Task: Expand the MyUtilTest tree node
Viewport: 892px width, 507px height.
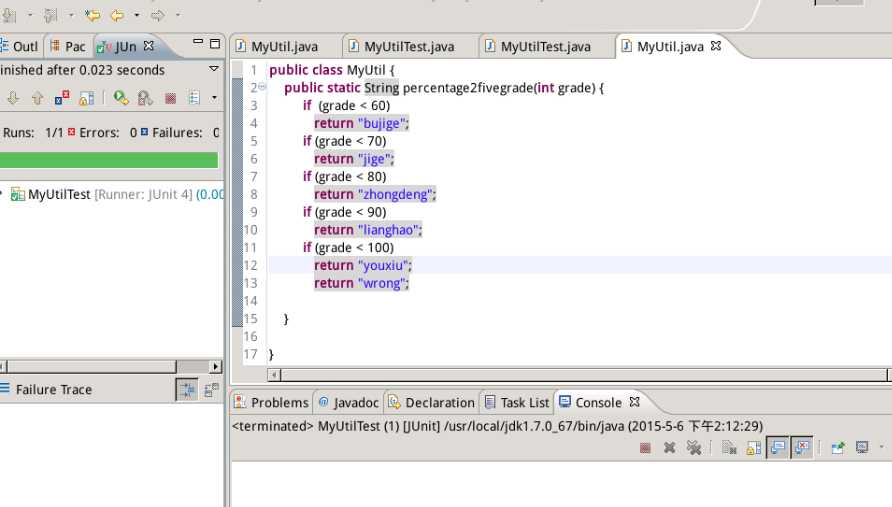Action: pyautogui.click(x=2, y=194)
